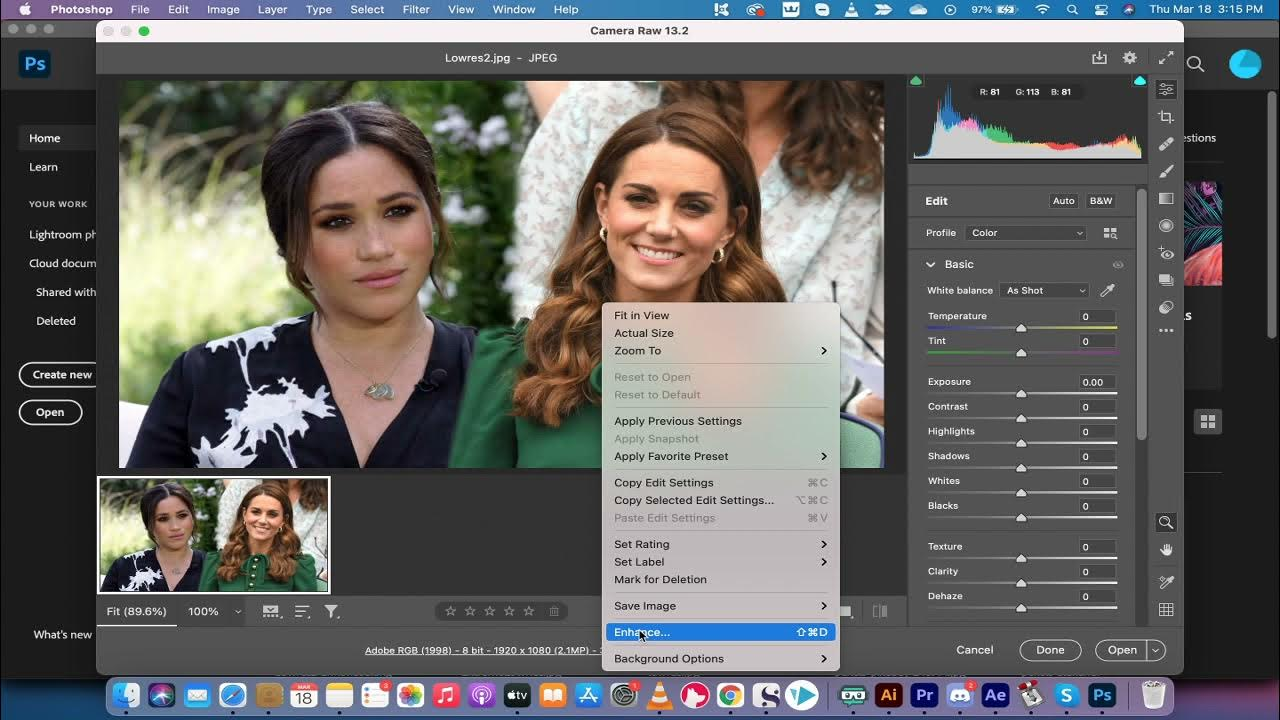The width and height of the screenshot is (1280, 720).
Task: Open the Profile dropdown showing Color
Action: (x=1026, y=233)
